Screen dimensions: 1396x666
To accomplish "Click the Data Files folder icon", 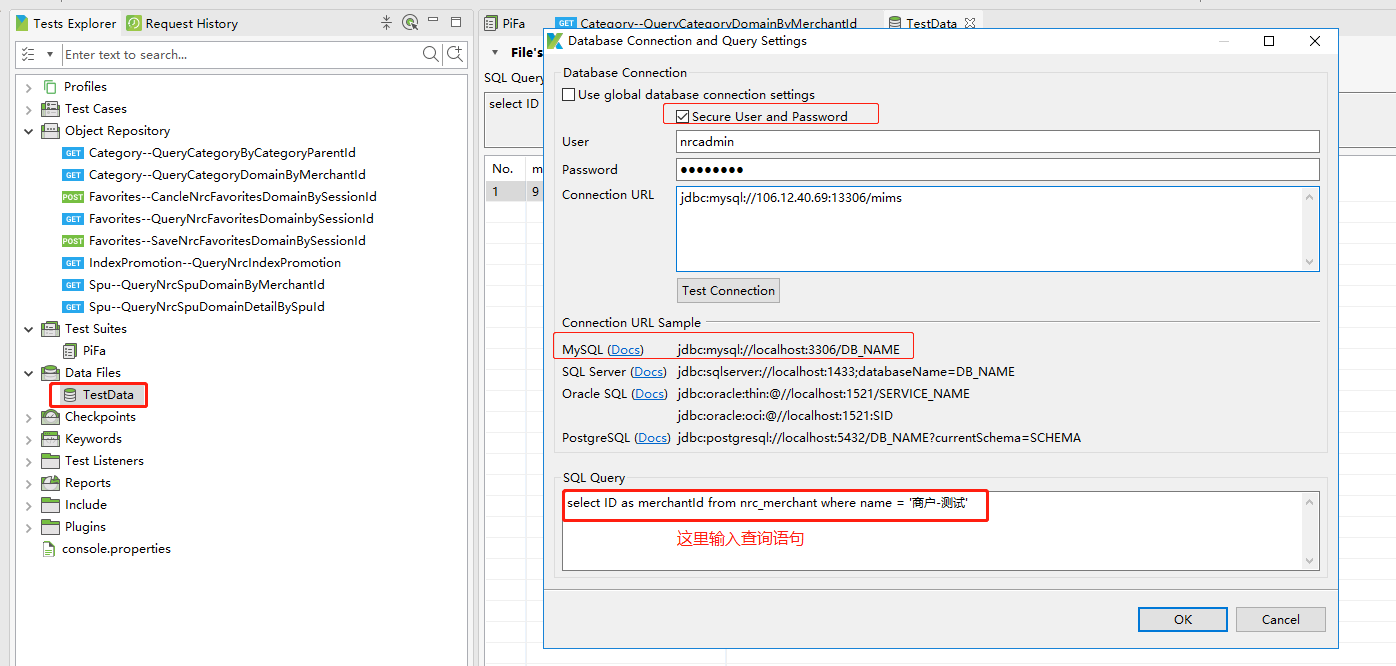I will click(x=50, y=373).
